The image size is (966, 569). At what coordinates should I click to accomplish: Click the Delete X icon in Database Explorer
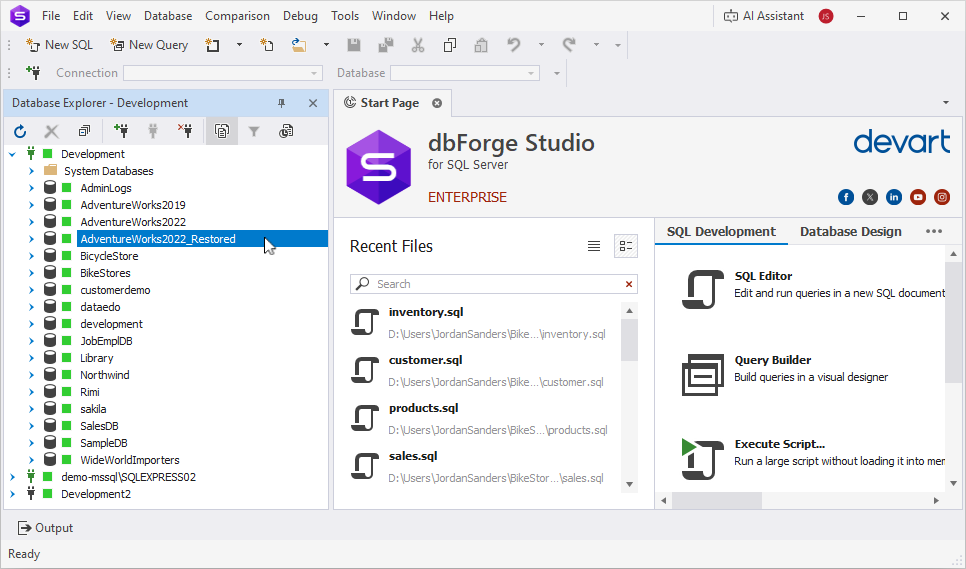coord(52,131)
